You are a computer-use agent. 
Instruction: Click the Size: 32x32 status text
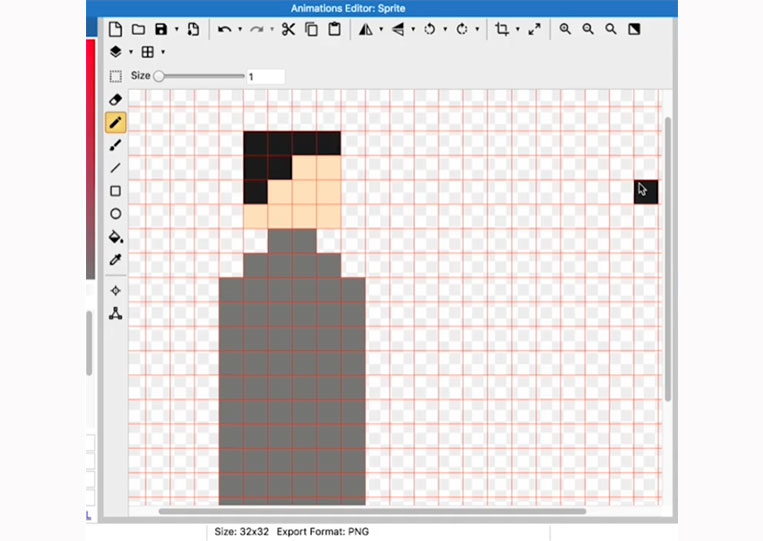point(241,532)
